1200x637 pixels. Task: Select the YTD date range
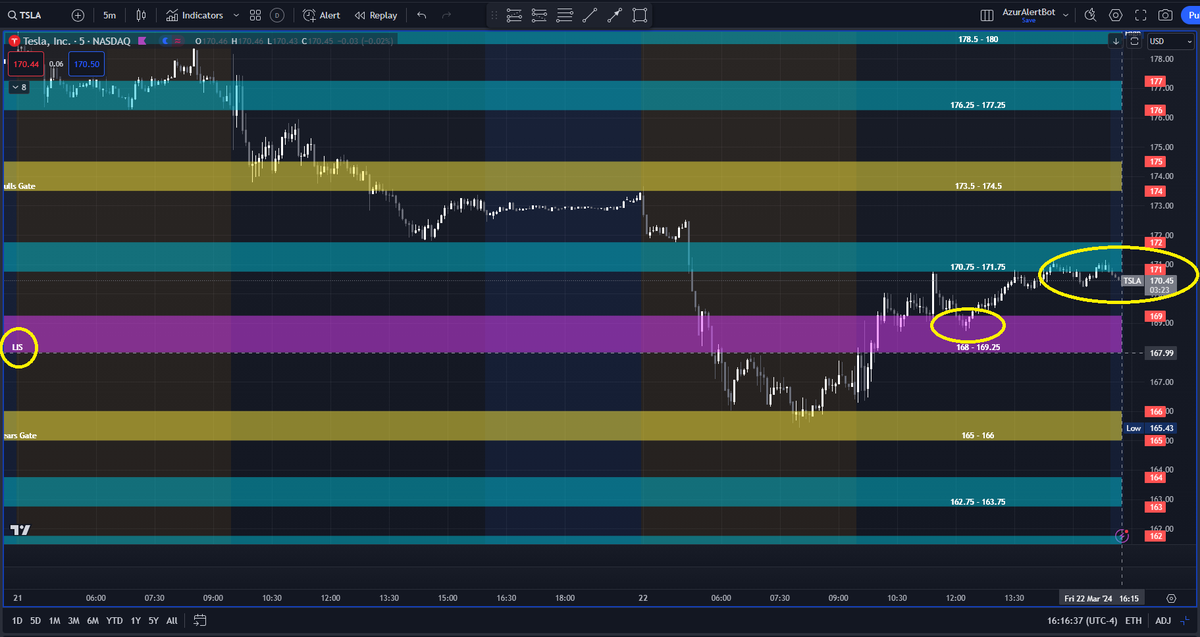point(114,620)
